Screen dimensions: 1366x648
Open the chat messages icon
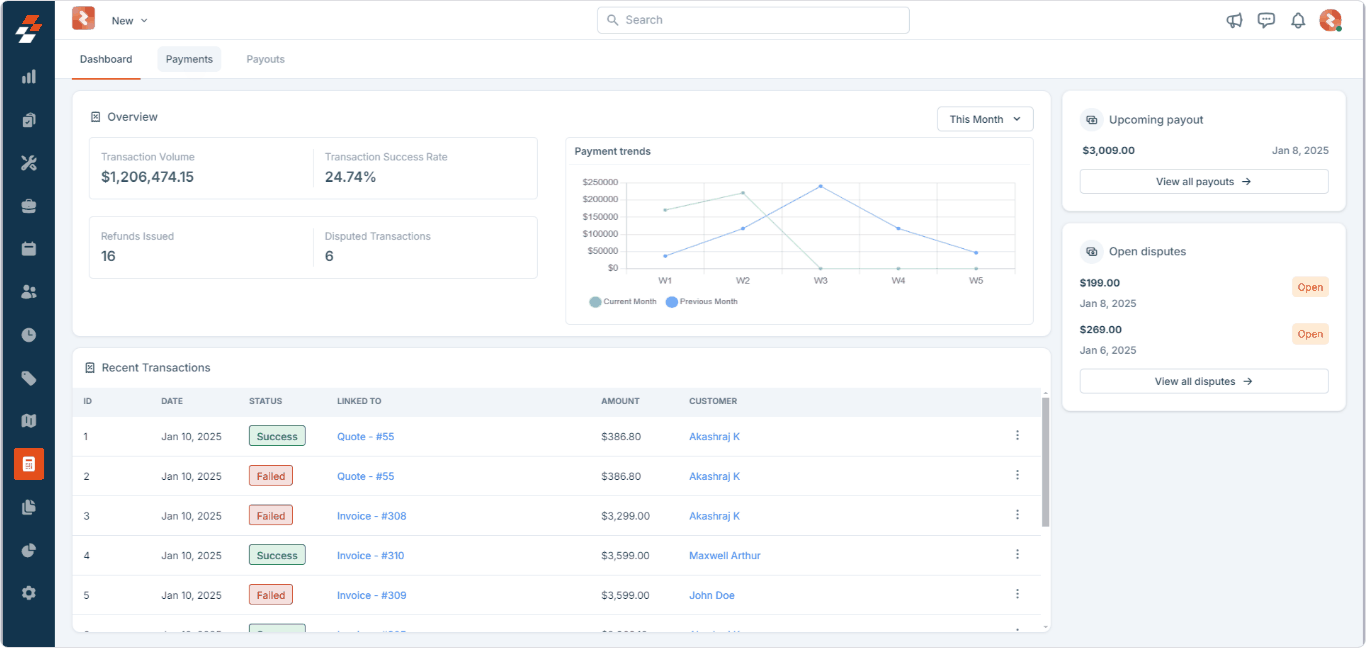[1266, 20]
